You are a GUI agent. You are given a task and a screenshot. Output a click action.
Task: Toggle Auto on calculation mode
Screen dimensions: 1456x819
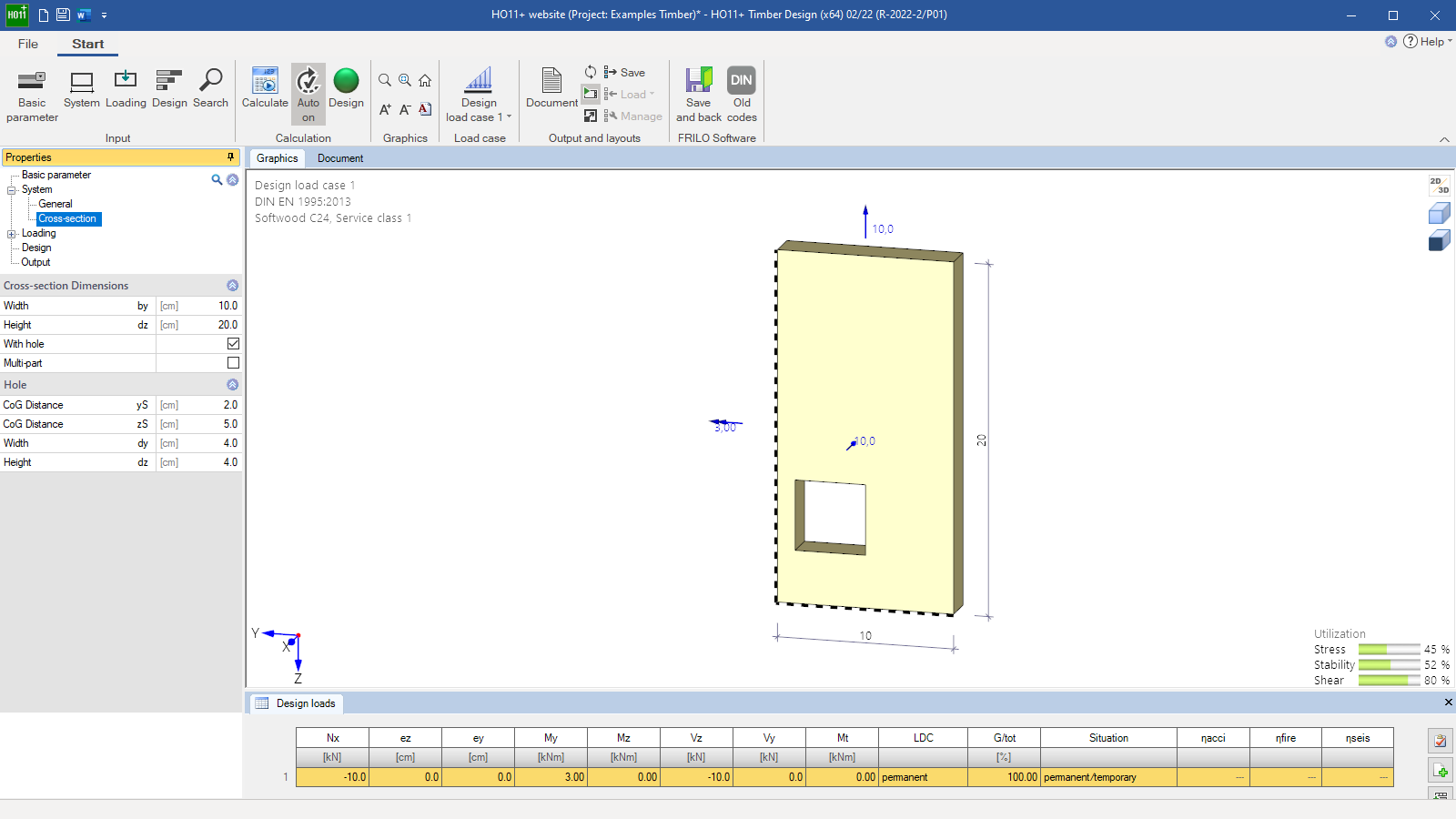point(308,95)
